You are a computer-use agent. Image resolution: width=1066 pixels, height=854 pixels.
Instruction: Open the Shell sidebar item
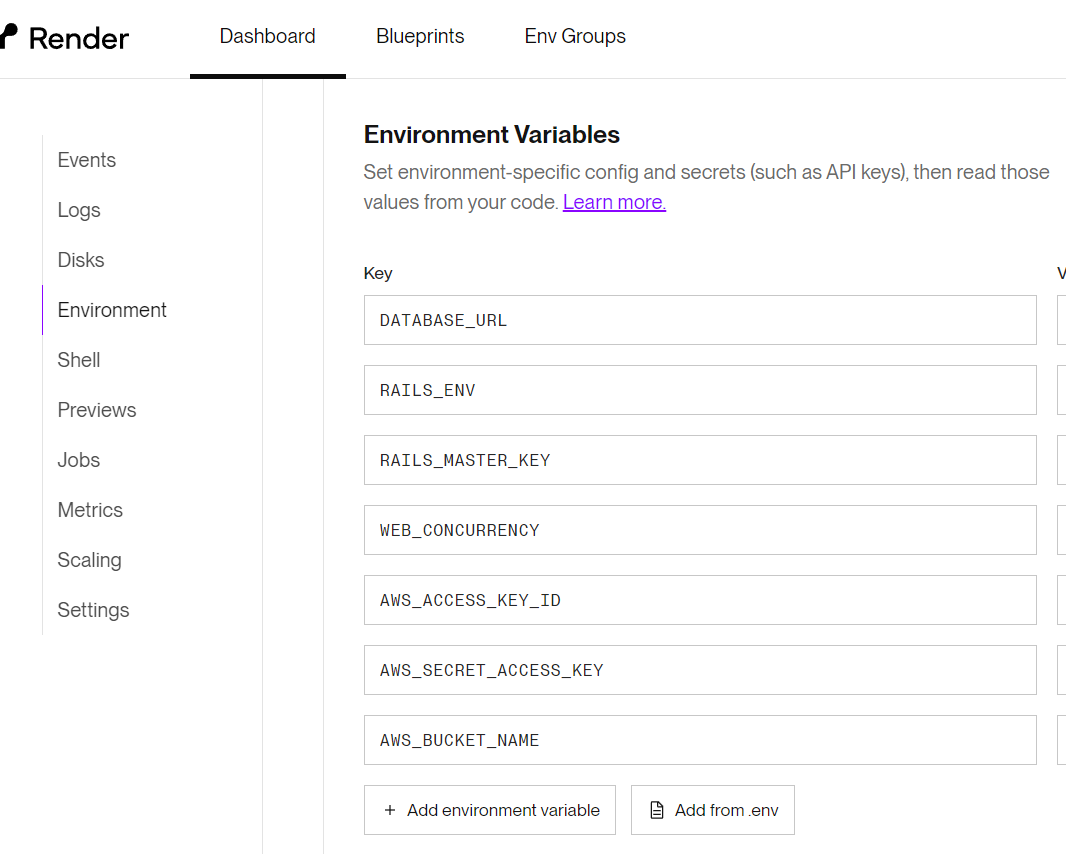pyautogui.click(x=79, y=360)
